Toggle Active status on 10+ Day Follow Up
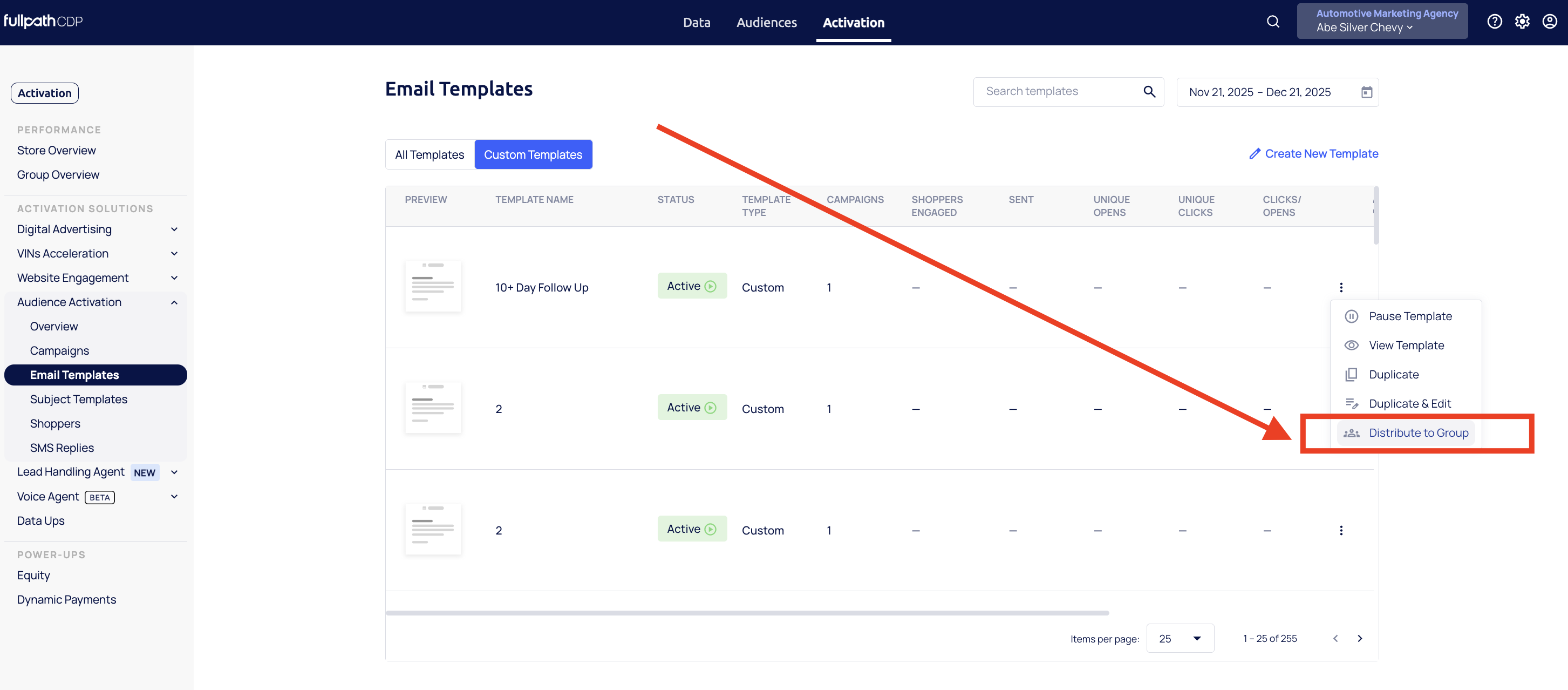This screenshot has width=1568, height=690. pyautogui.click(x=692, y=286)
